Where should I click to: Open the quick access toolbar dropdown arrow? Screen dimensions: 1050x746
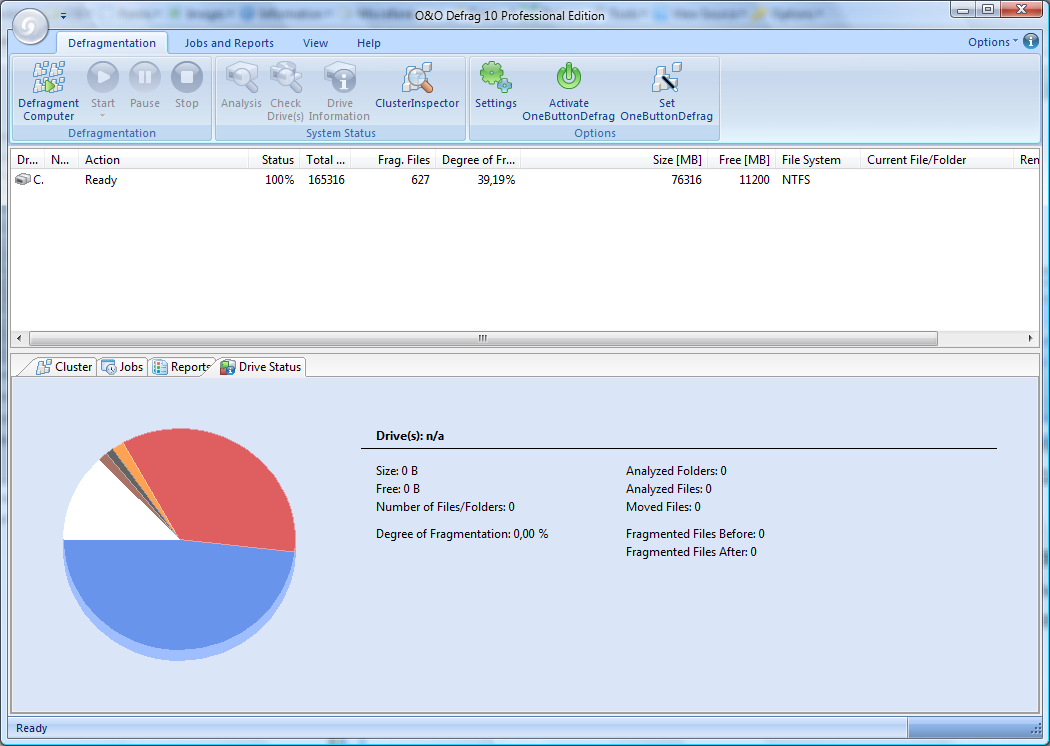[63, 15]
